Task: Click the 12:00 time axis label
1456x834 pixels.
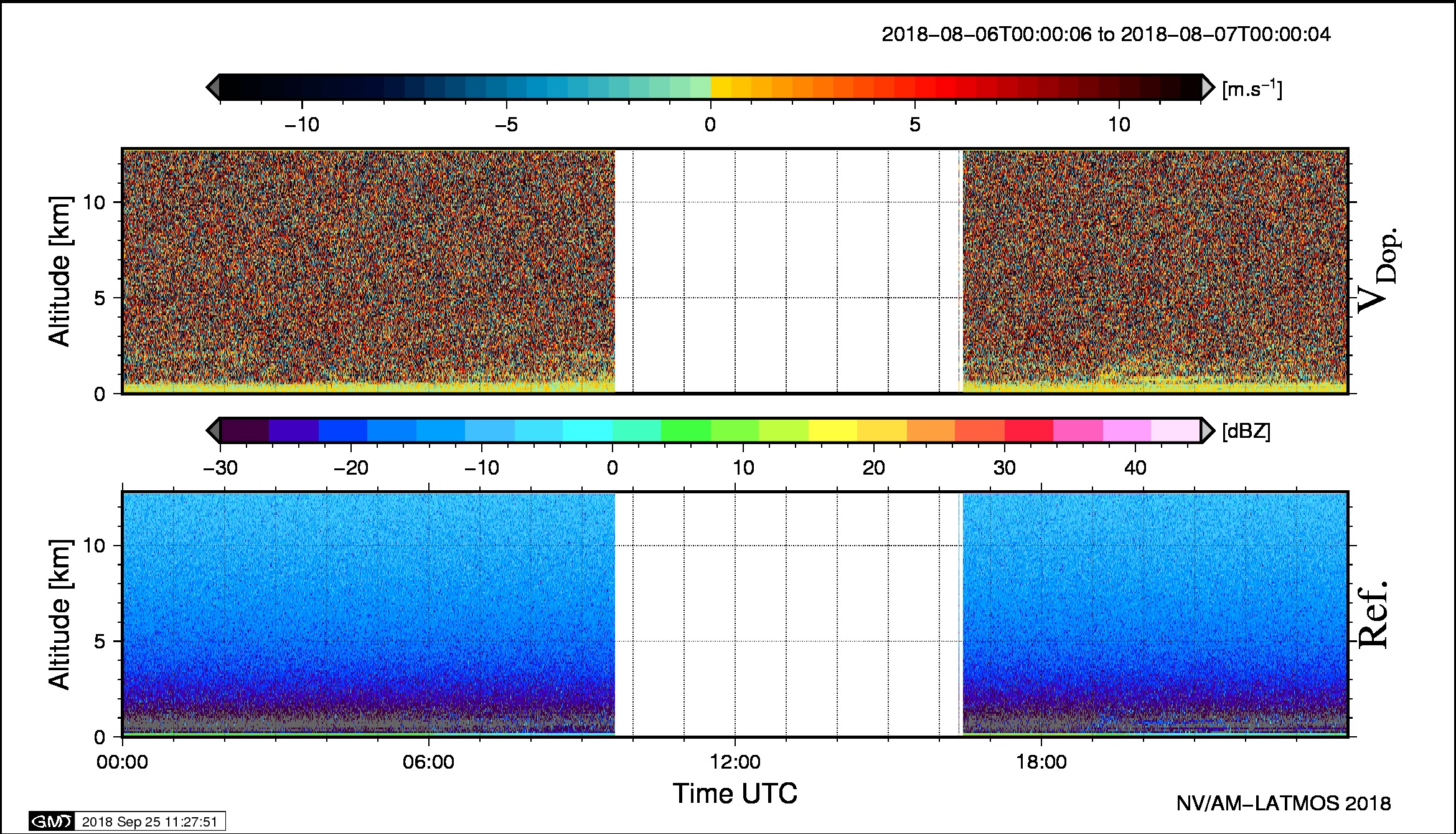Action: click(x=735, y=762)
